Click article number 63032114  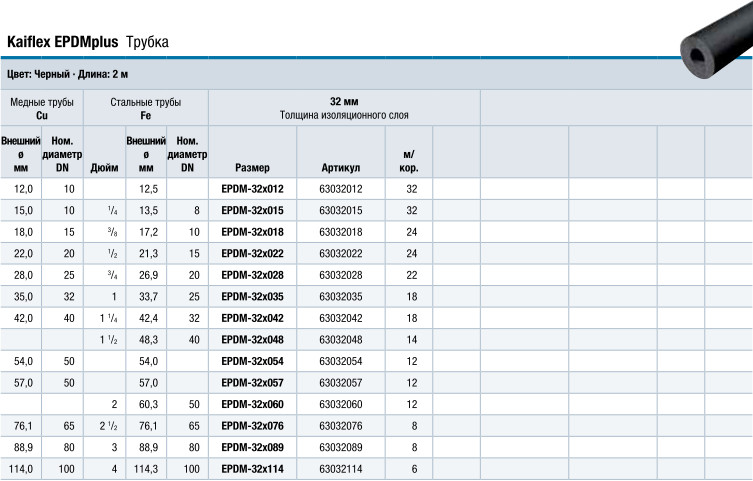point(340,469)
